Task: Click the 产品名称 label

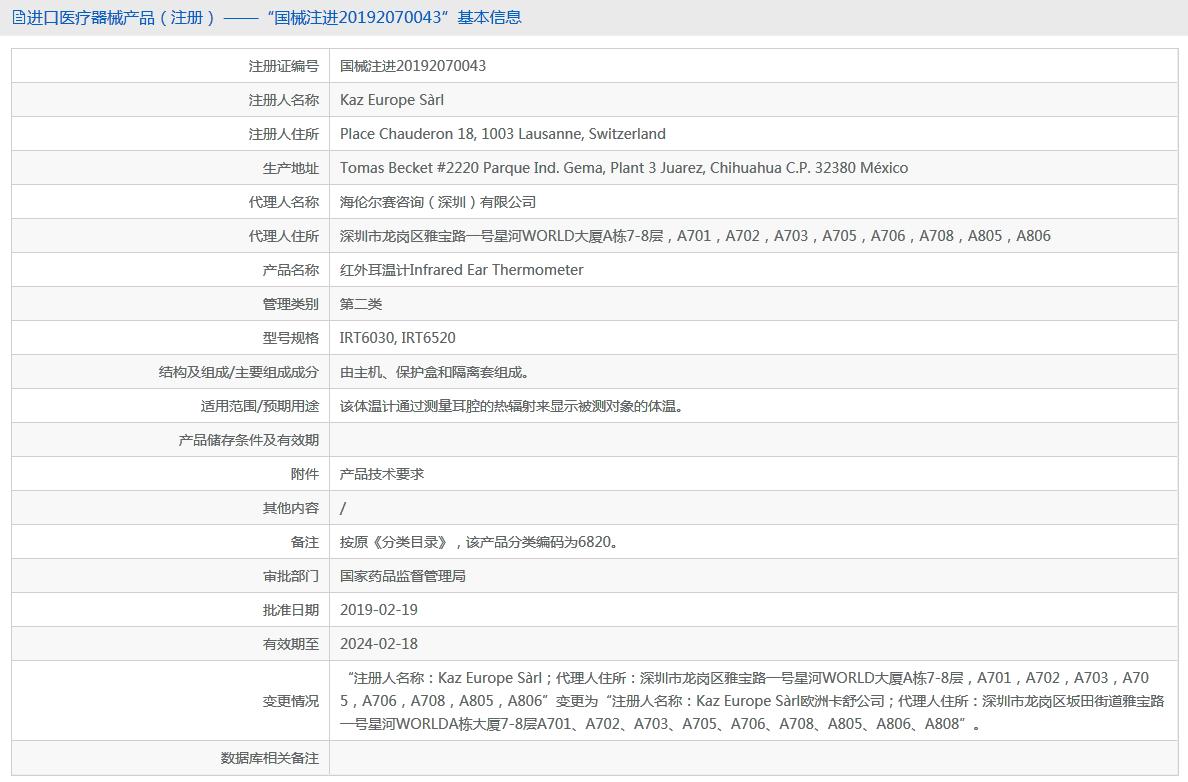Action: click(x=291, y=270)
